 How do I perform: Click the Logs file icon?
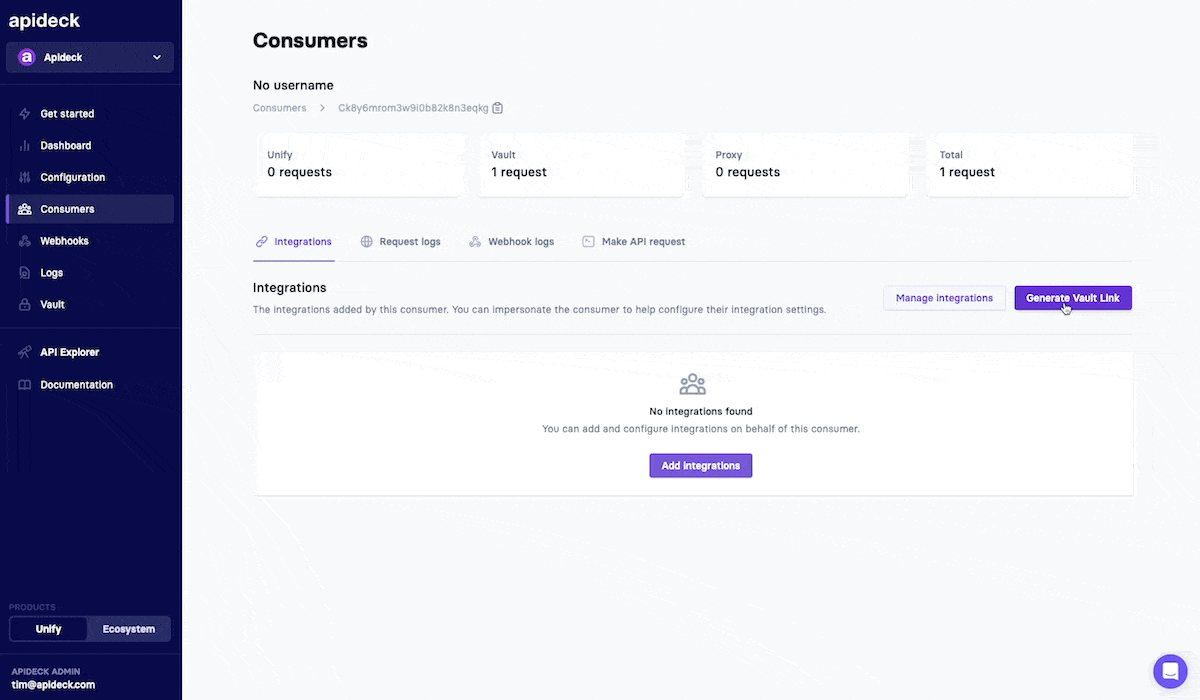pos(25,273)
